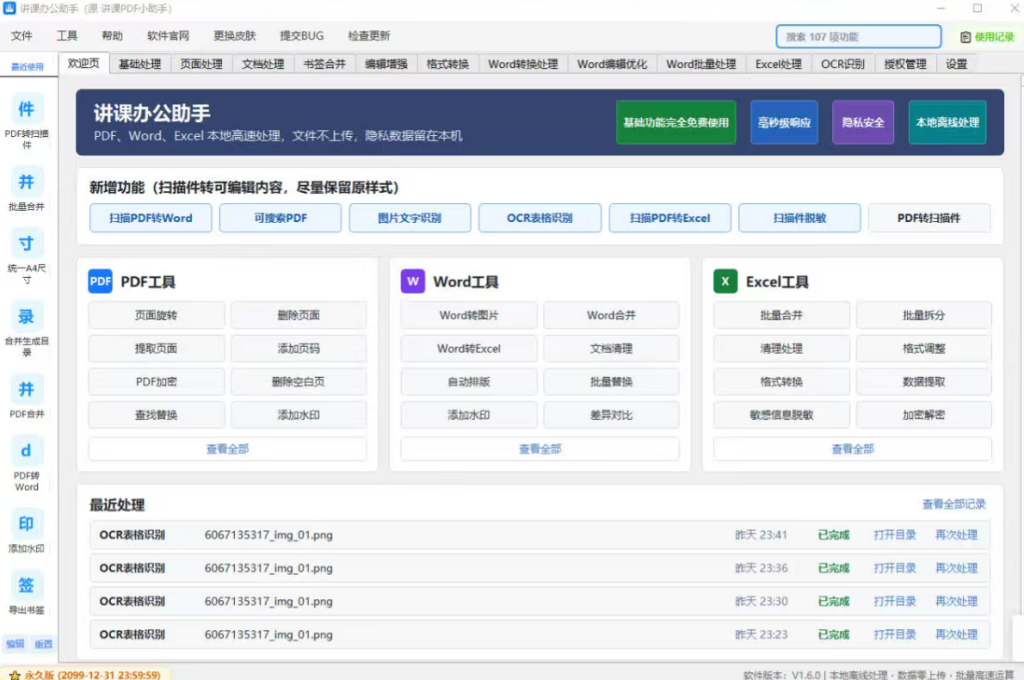Click 再次处理 for the 23:36 record

tap(956, 568)
